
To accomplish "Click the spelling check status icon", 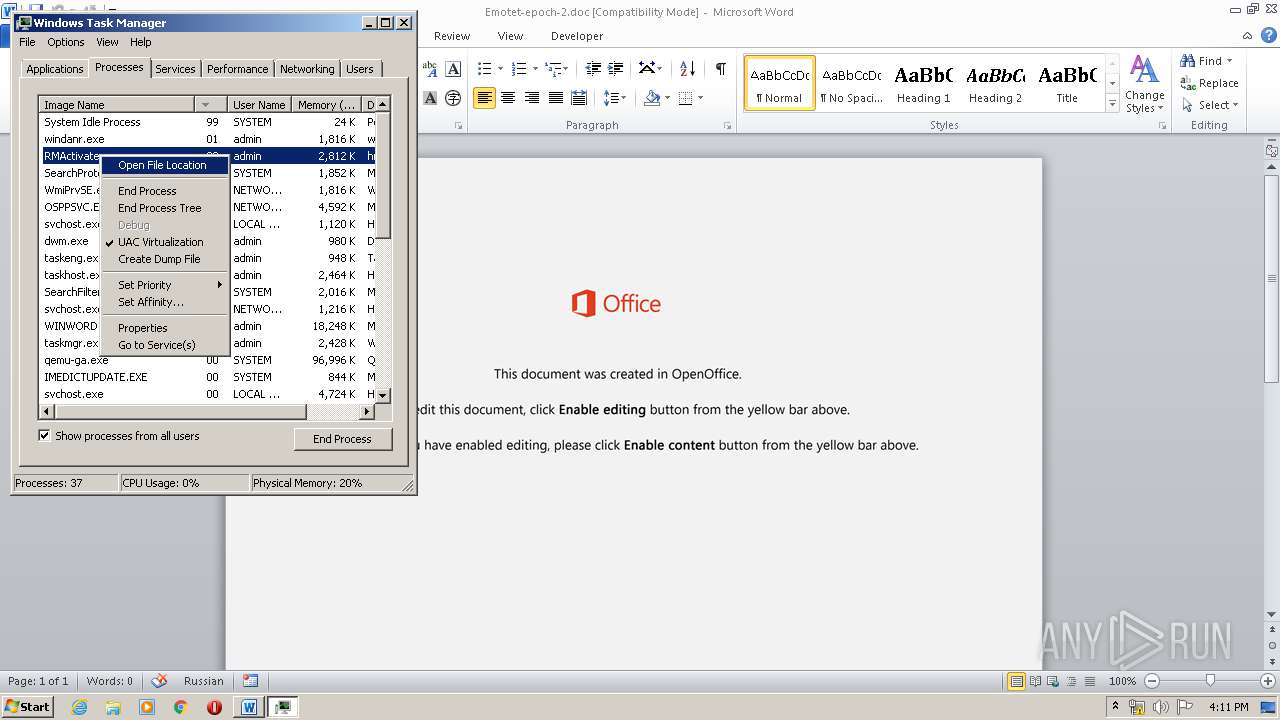I will coord(159,681).
